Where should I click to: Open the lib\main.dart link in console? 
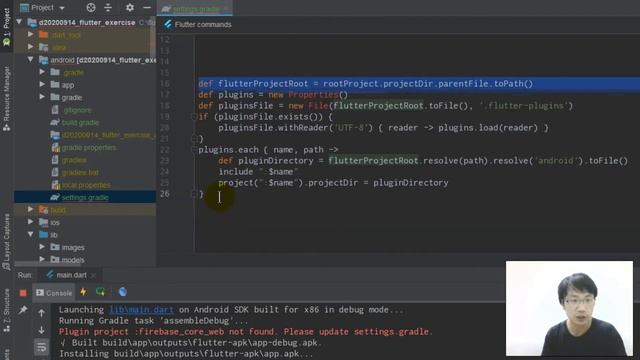click(141, 310)
